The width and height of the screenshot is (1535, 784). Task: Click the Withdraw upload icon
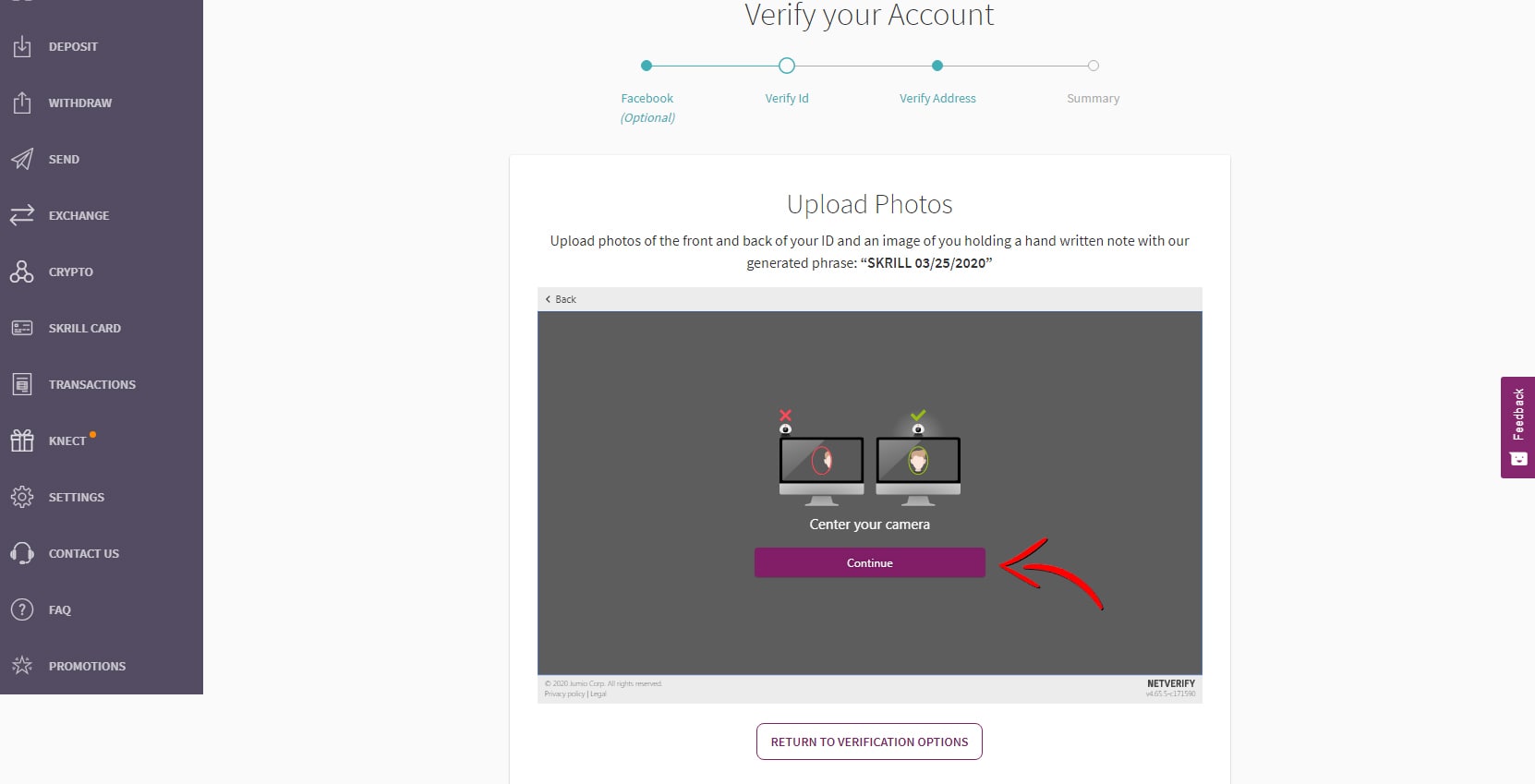point(22,103)
